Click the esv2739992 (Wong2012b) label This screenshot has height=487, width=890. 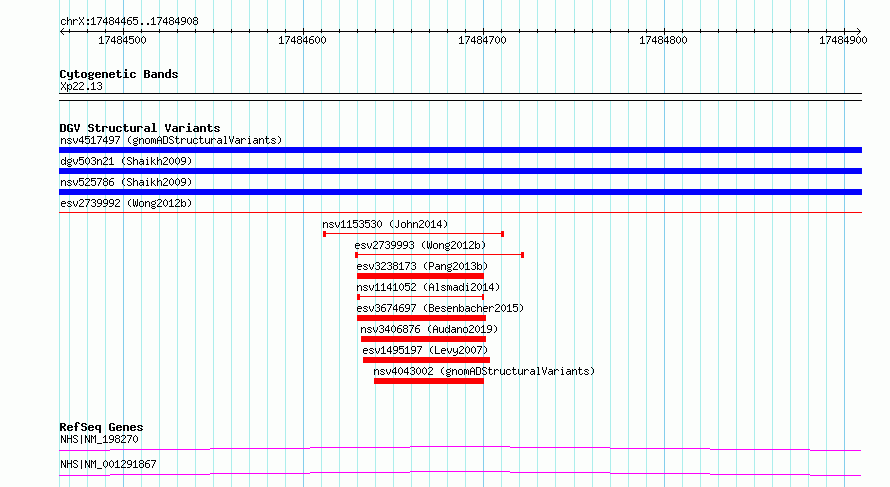(x=126, y=203)
